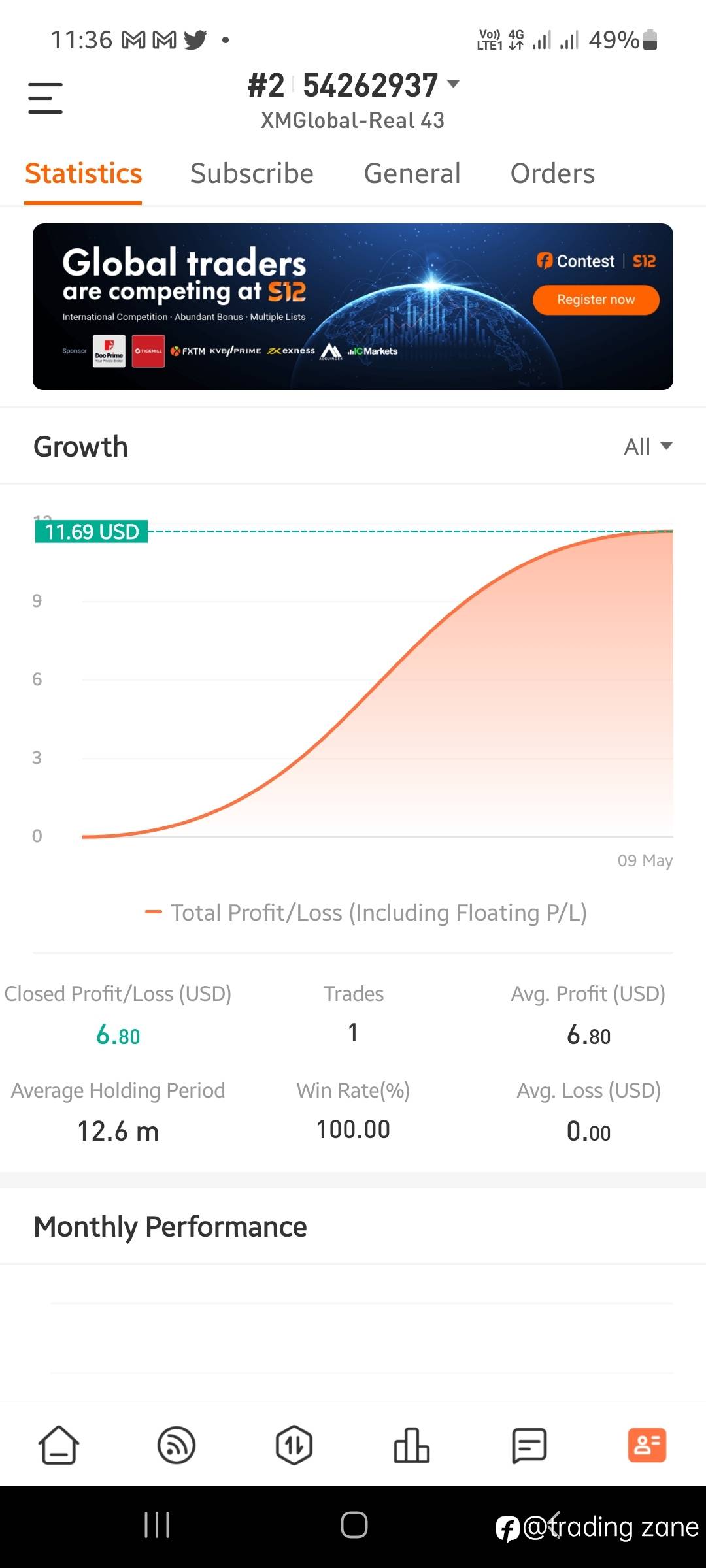Expand the account 54262937 dropdown
706x1568 pixels.
[452, 84]
